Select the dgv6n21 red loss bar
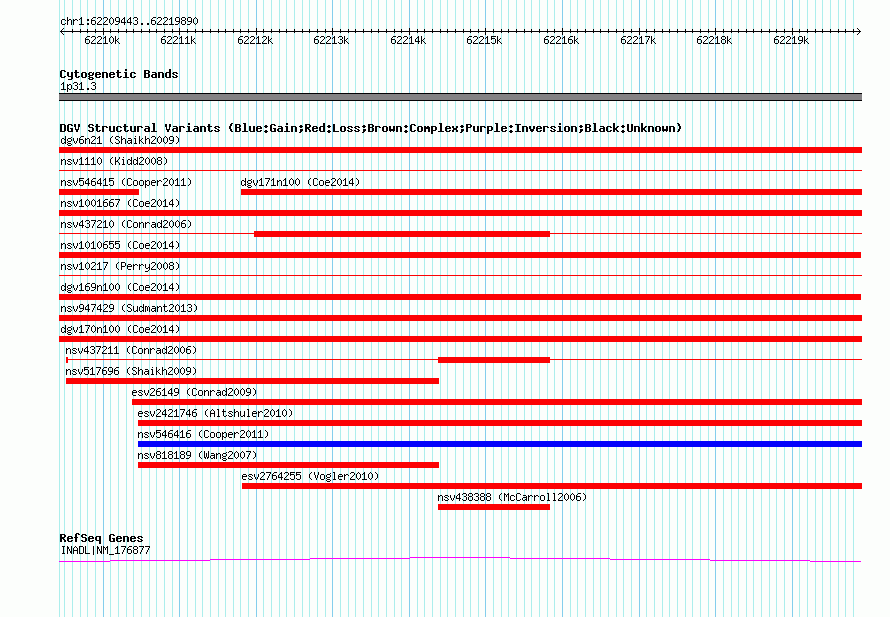This screenshot has width=890, height=617. (x=460, y=150)
